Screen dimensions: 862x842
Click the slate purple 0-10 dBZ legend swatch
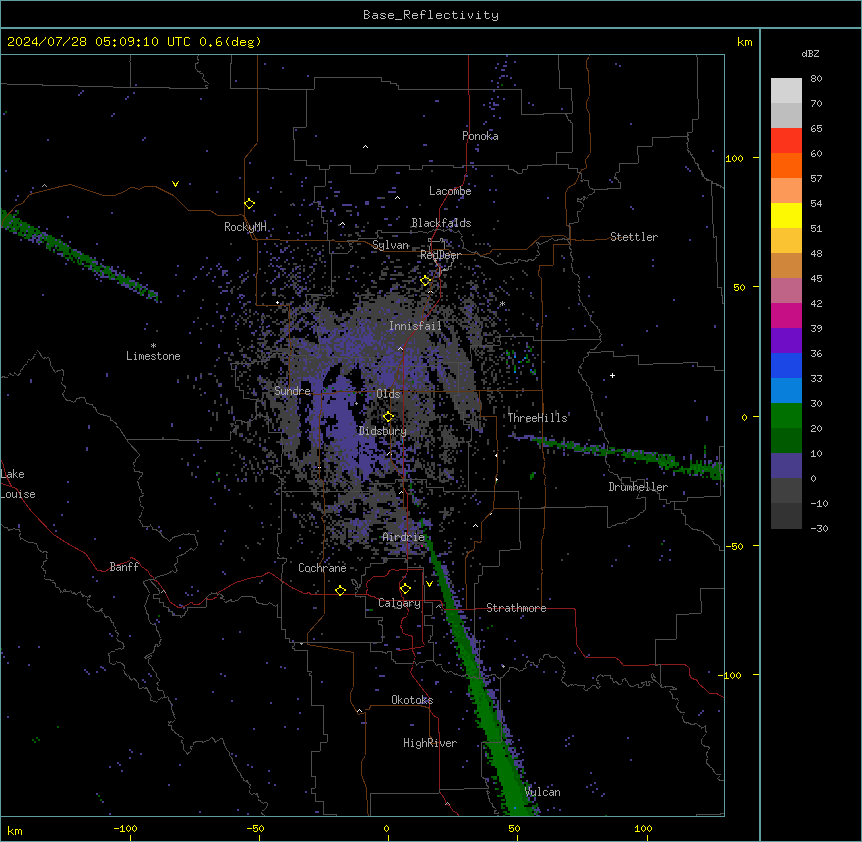coord(786,466)
